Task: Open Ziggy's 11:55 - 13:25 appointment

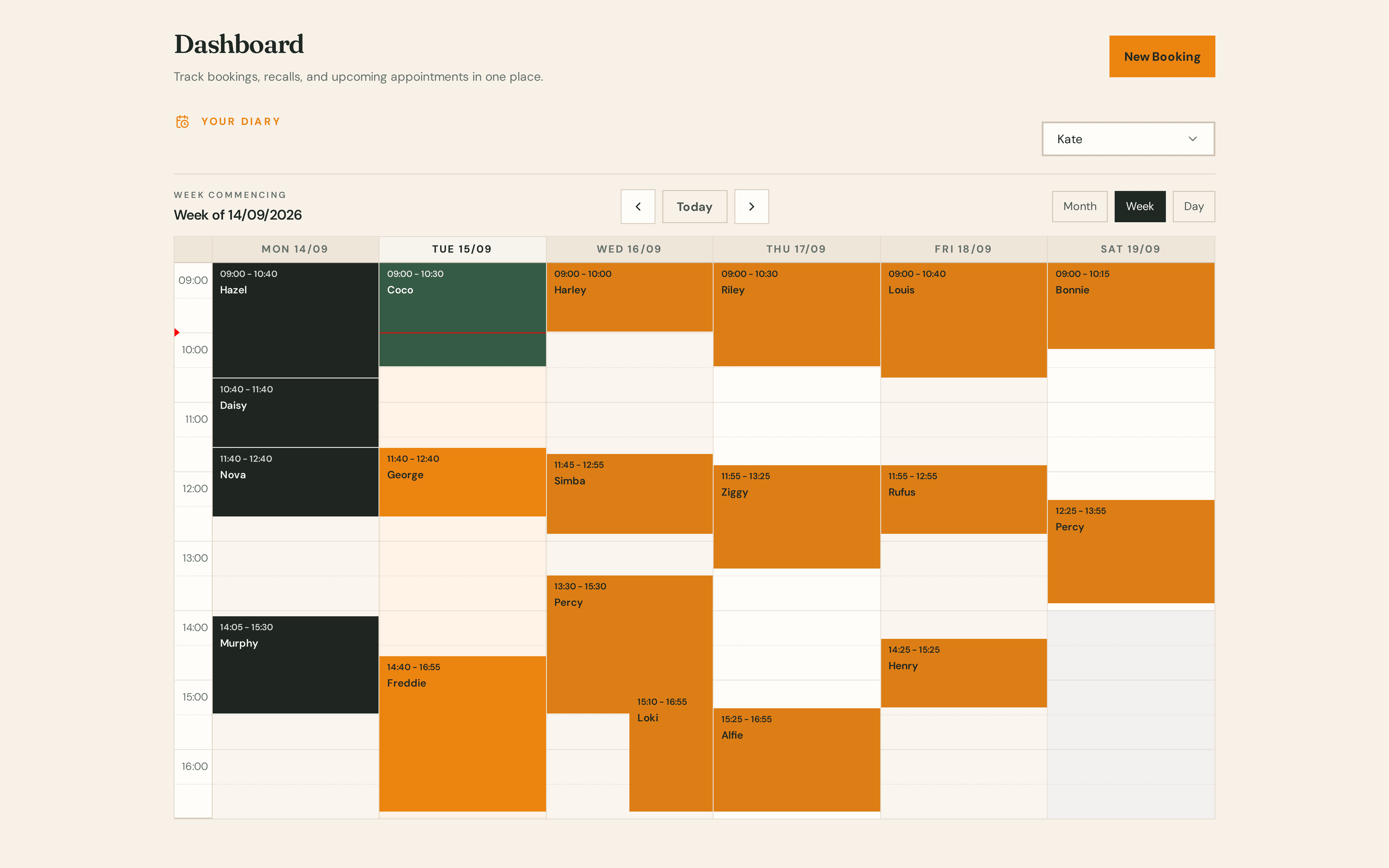Action: pos(796,517)
